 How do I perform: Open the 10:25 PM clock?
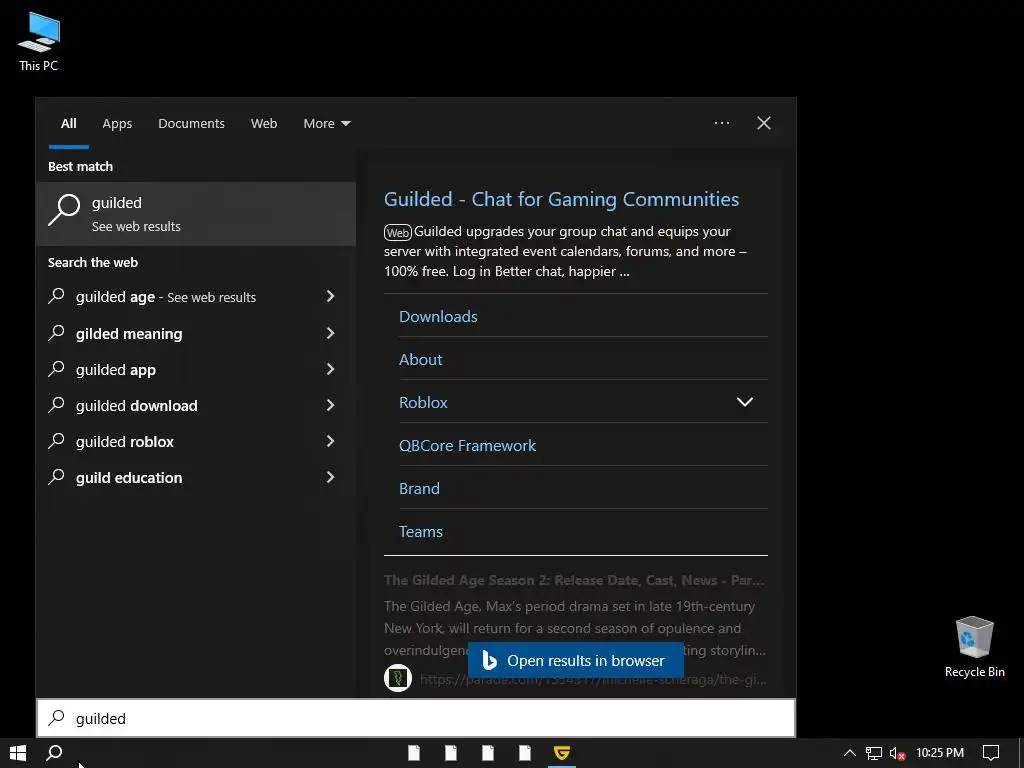tap(940, 753)
